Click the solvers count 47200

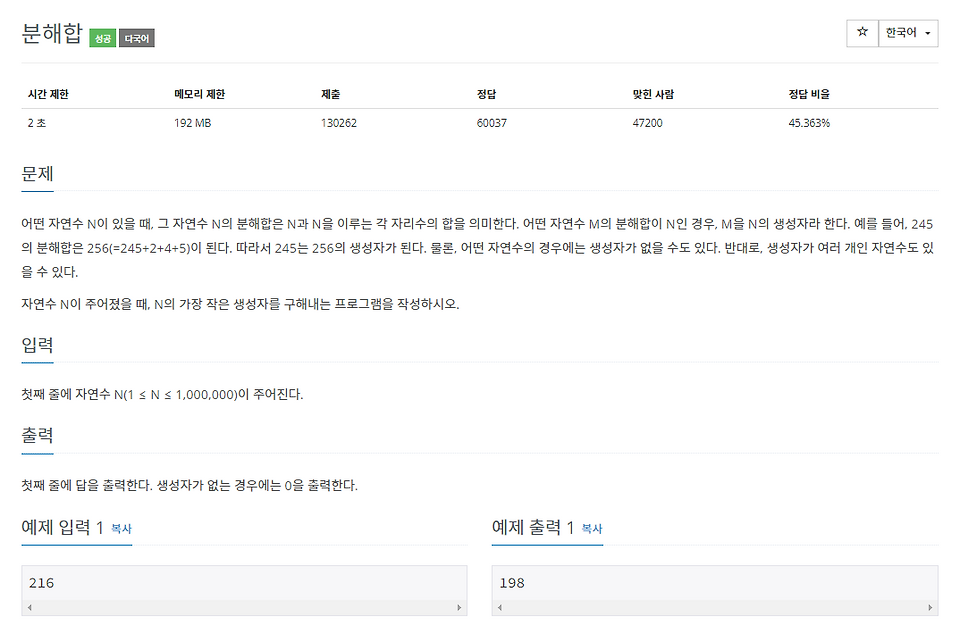click(x=647, y=122)
